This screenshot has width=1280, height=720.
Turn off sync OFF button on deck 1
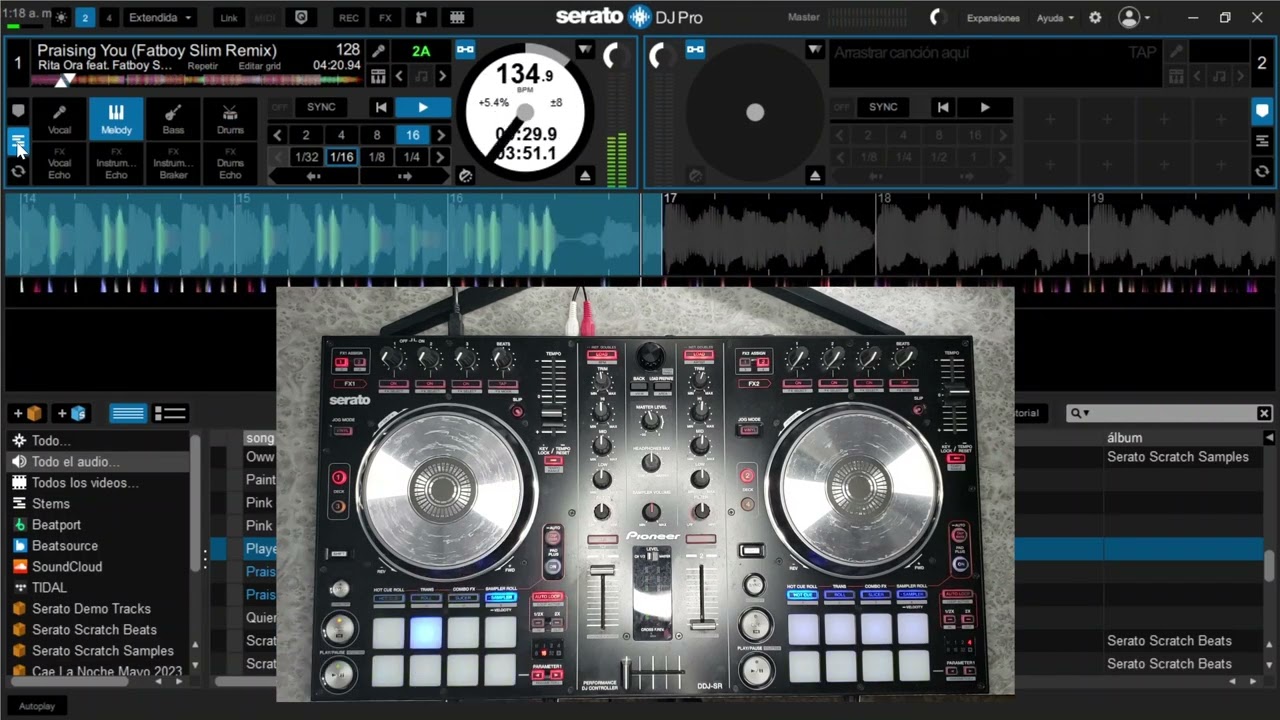280,107
